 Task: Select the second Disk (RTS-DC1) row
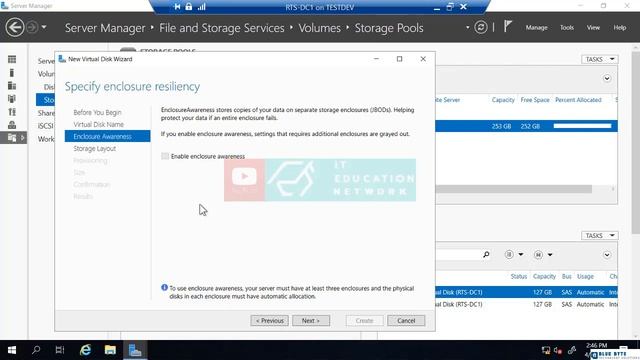[527, 304]
